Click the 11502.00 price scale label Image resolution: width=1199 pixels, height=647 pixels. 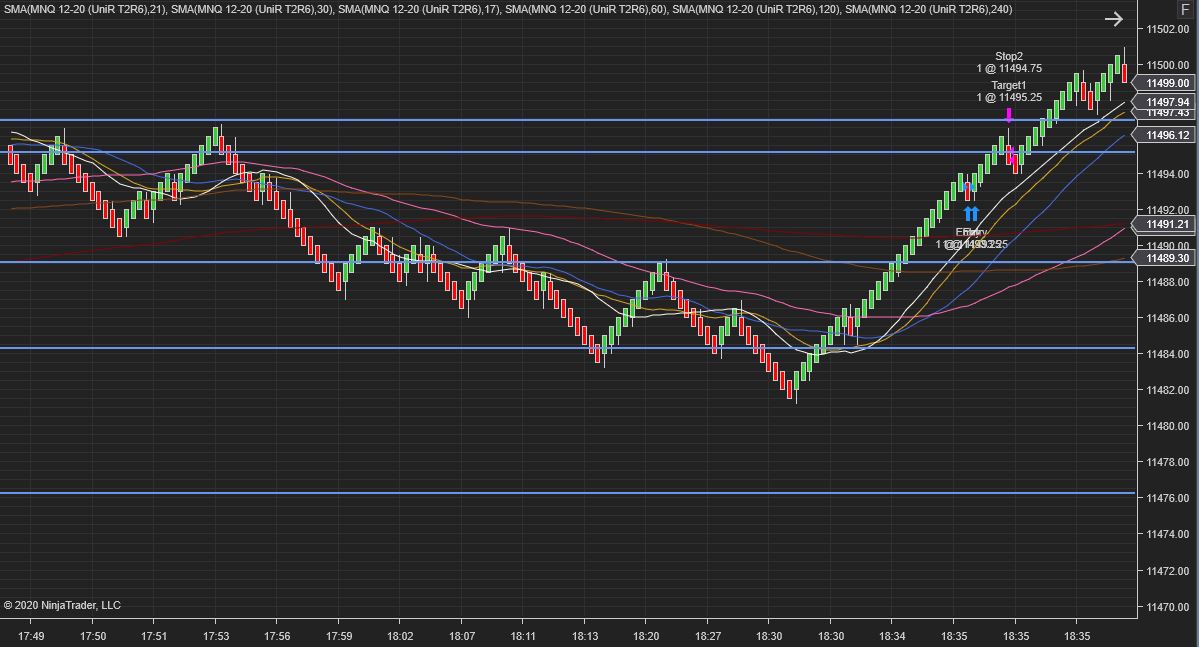(x=1168, y=29)
